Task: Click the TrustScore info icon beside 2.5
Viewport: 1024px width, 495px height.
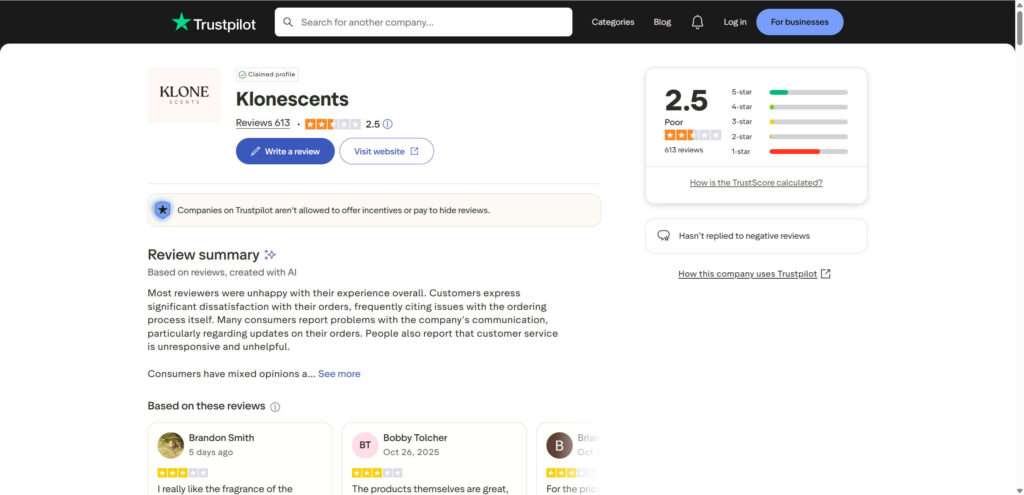Action: pos(388,124)
